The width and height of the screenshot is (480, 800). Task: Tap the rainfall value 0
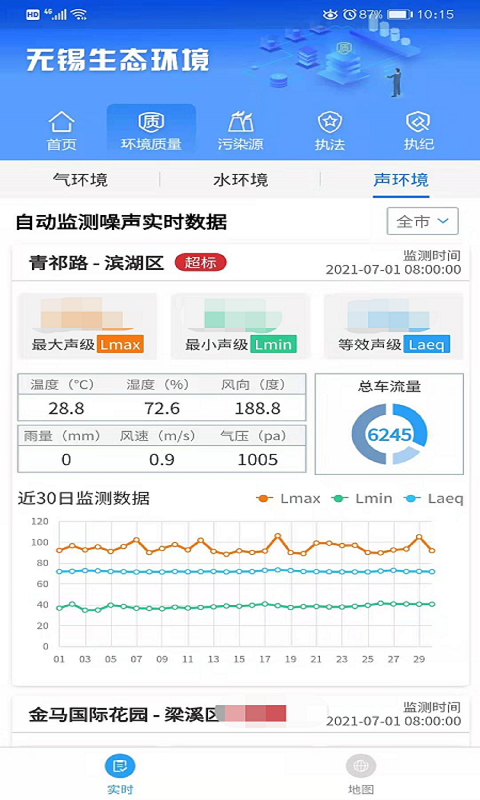point(66,460)
